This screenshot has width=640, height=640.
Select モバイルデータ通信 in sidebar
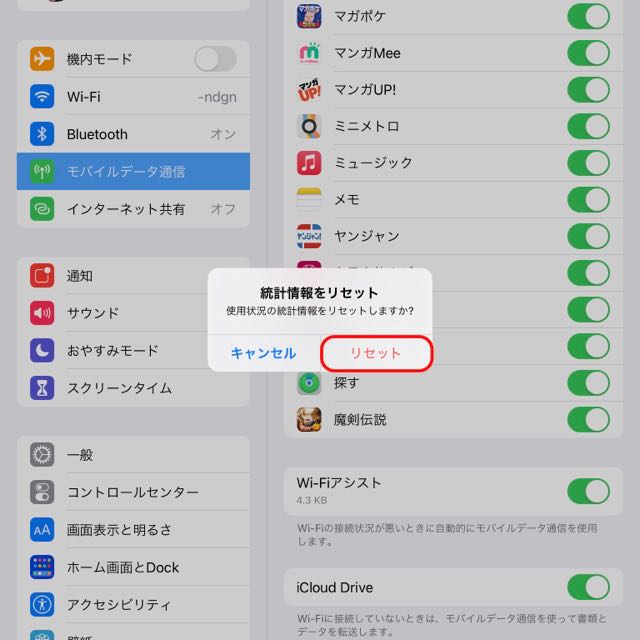click(x=133, y=171)
